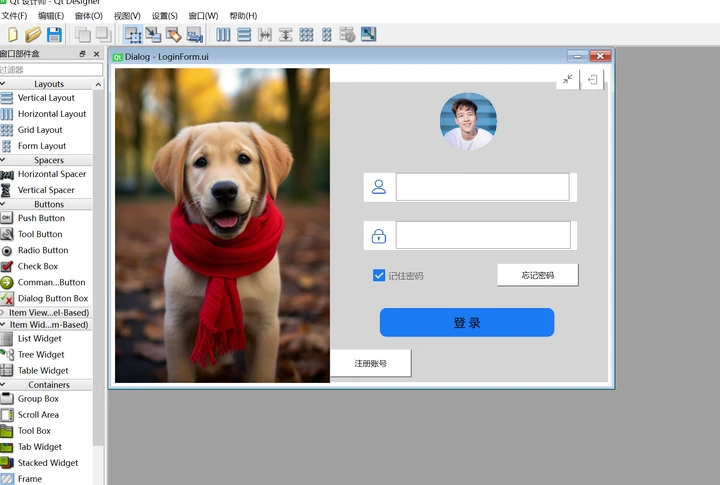Click the New Form toolbar icon
This screenshot has height=485, width=720.
12,35
